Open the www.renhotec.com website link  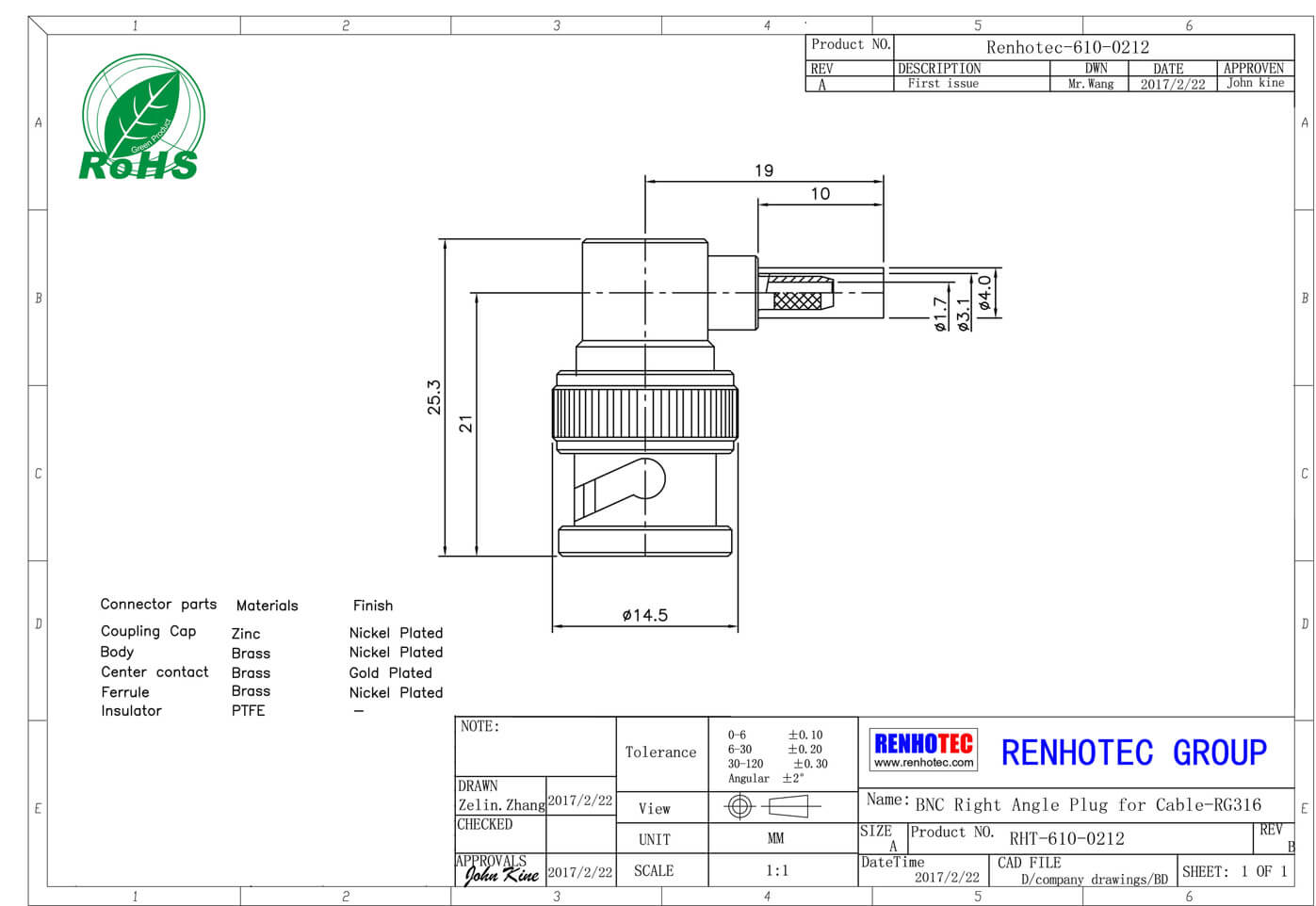(x=923, y=763)
